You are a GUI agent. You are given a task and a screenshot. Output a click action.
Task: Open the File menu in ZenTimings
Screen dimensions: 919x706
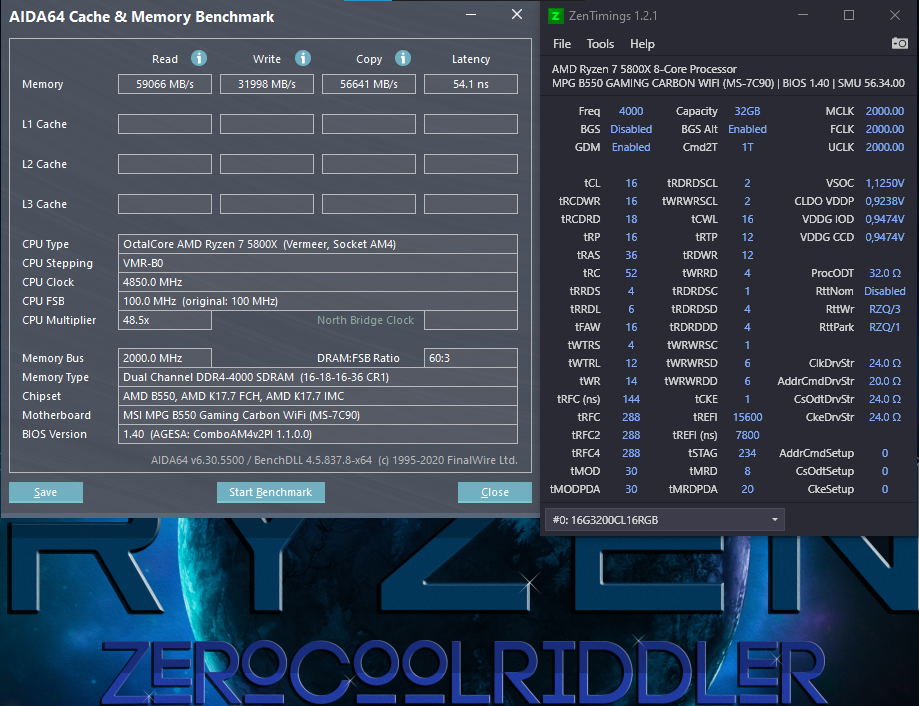pyautogui.click(x=561, y=44)
